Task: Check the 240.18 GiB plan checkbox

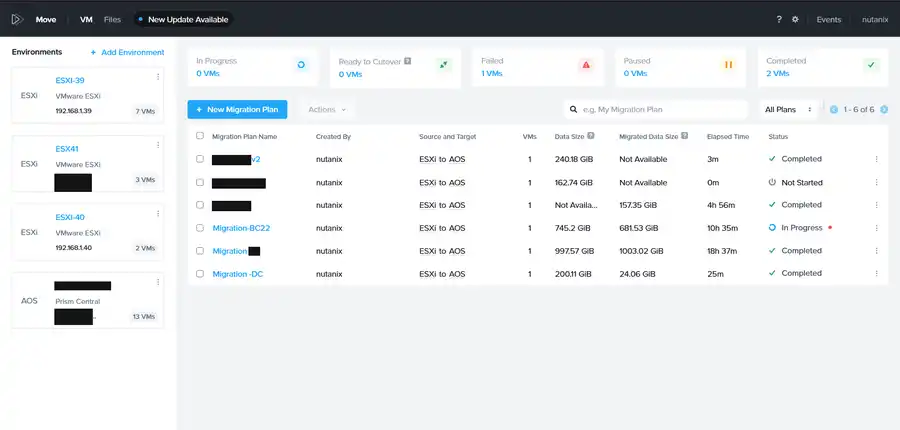Action: tap(200, 159)
